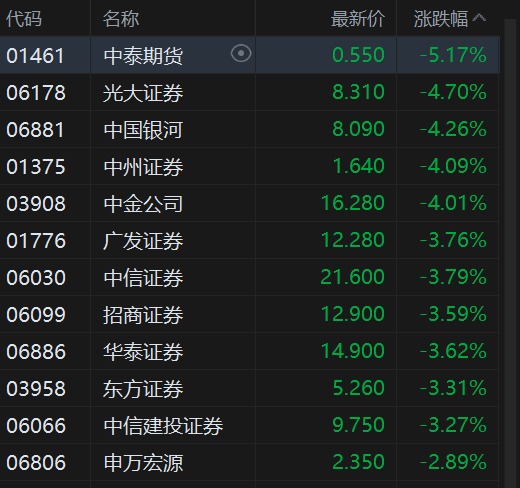Select stock code 06881
This screenshot has height=488, width=520.
coord(35,130)
